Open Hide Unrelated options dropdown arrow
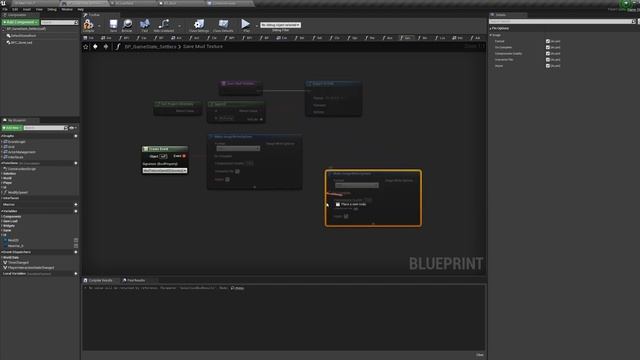The image size is (640, 360). click(180, 26)
